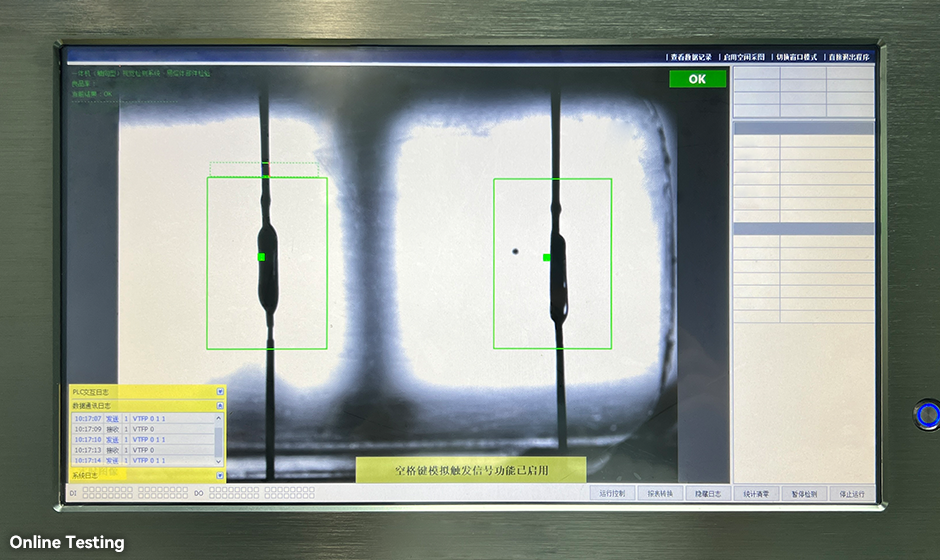Click green center marker in right detection box
This screenshot has width=940, height=560.
[x=547, y=258]
